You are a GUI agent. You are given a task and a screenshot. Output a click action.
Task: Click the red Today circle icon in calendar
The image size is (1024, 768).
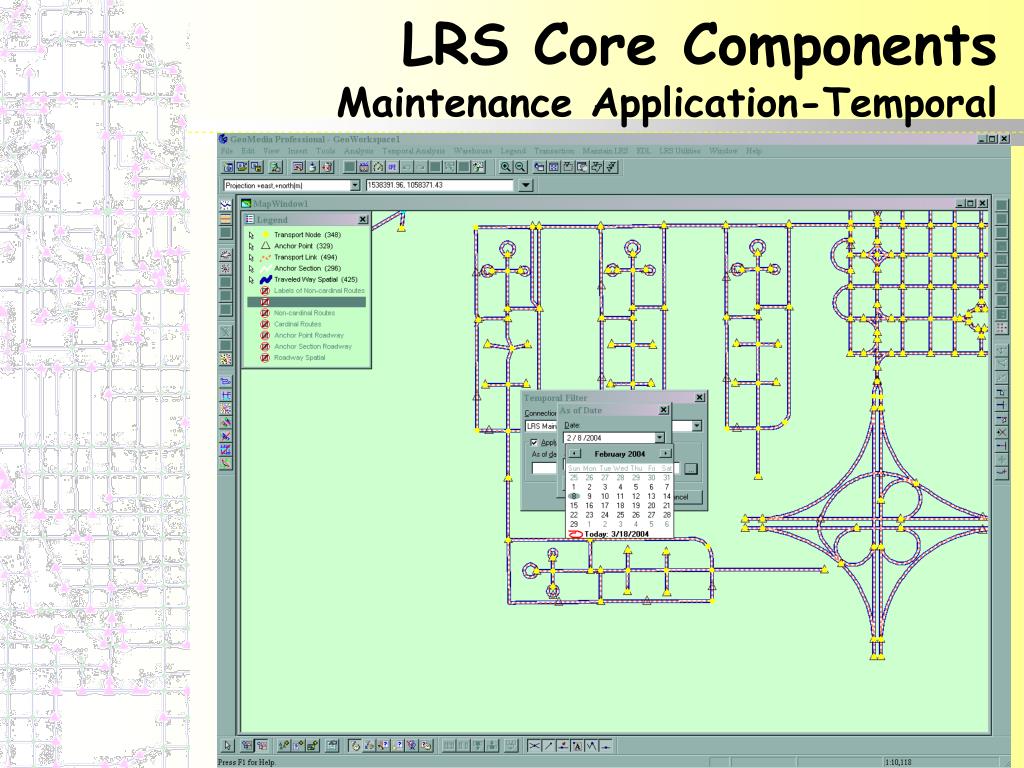point(575,534)
